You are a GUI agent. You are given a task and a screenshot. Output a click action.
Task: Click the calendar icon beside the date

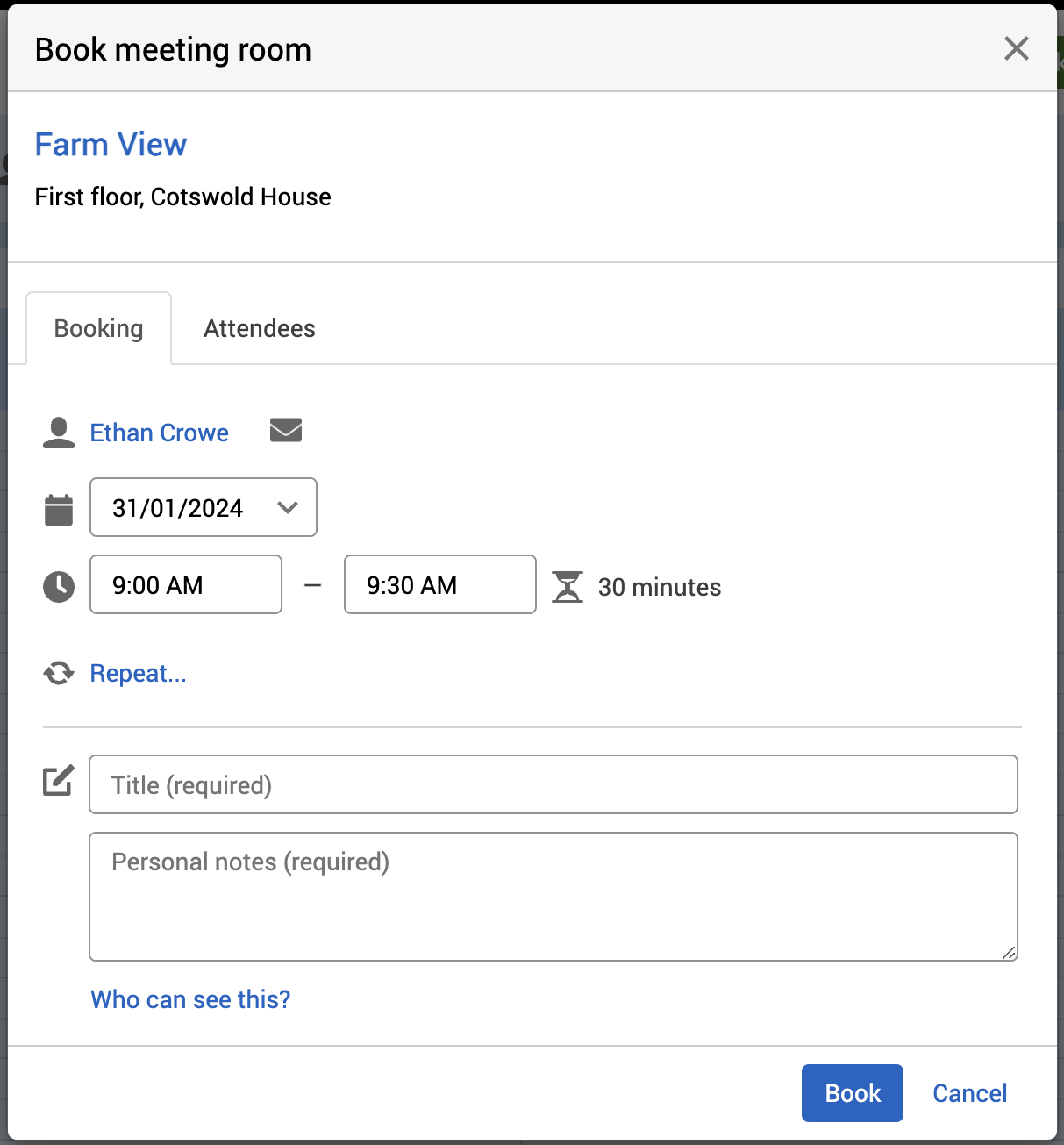[59, 509]
